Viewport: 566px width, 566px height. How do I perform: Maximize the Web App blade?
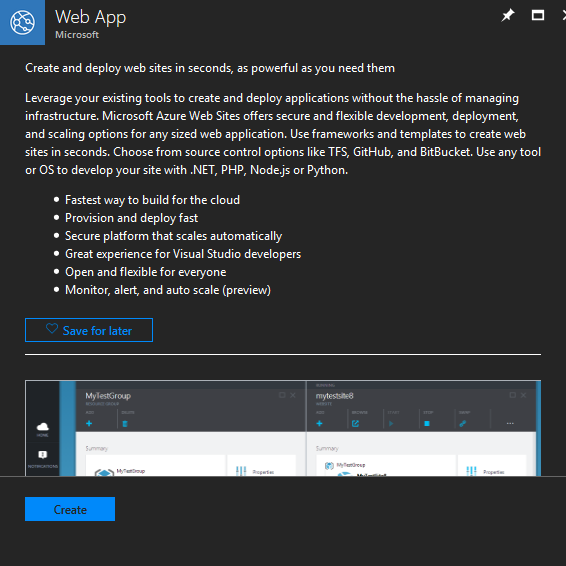click(x=538, y=16)
